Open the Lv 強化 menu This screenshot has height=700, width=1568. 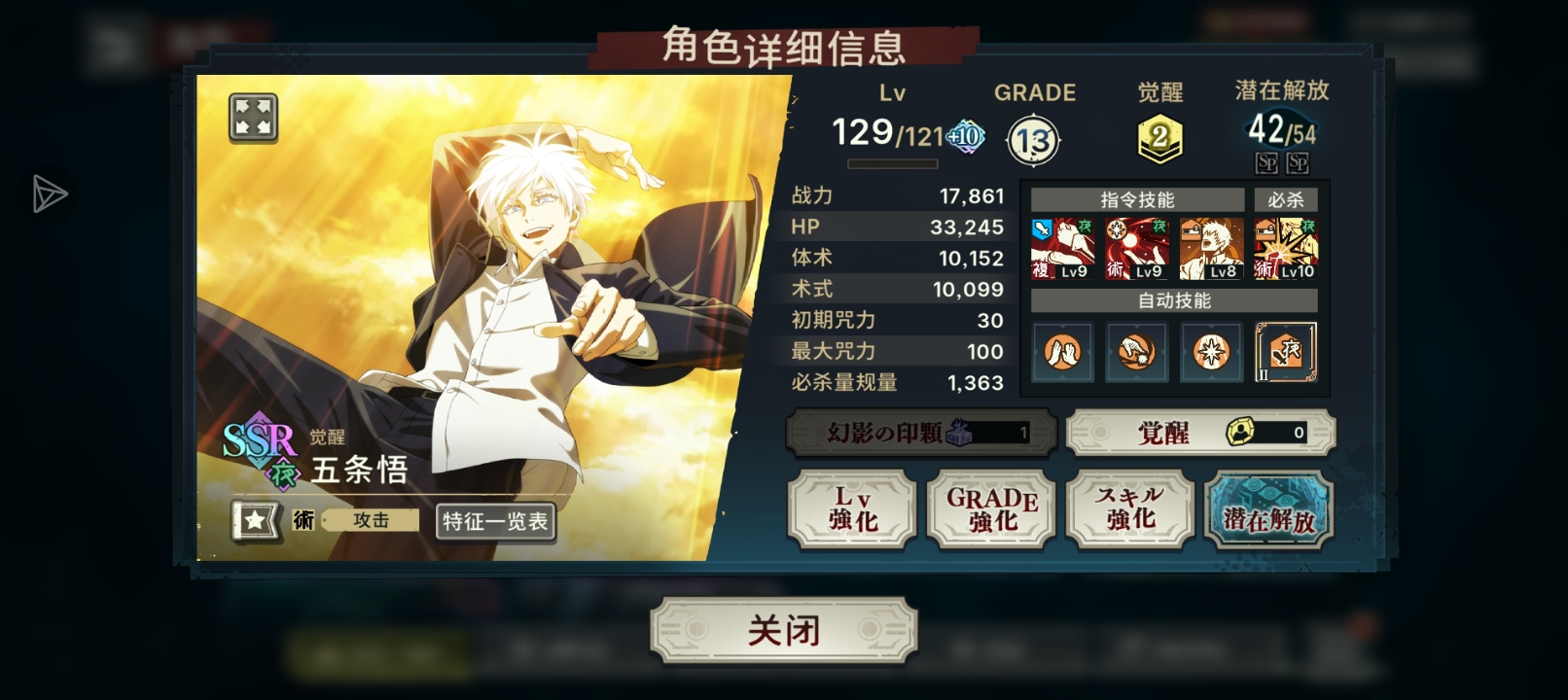point(852,509)
